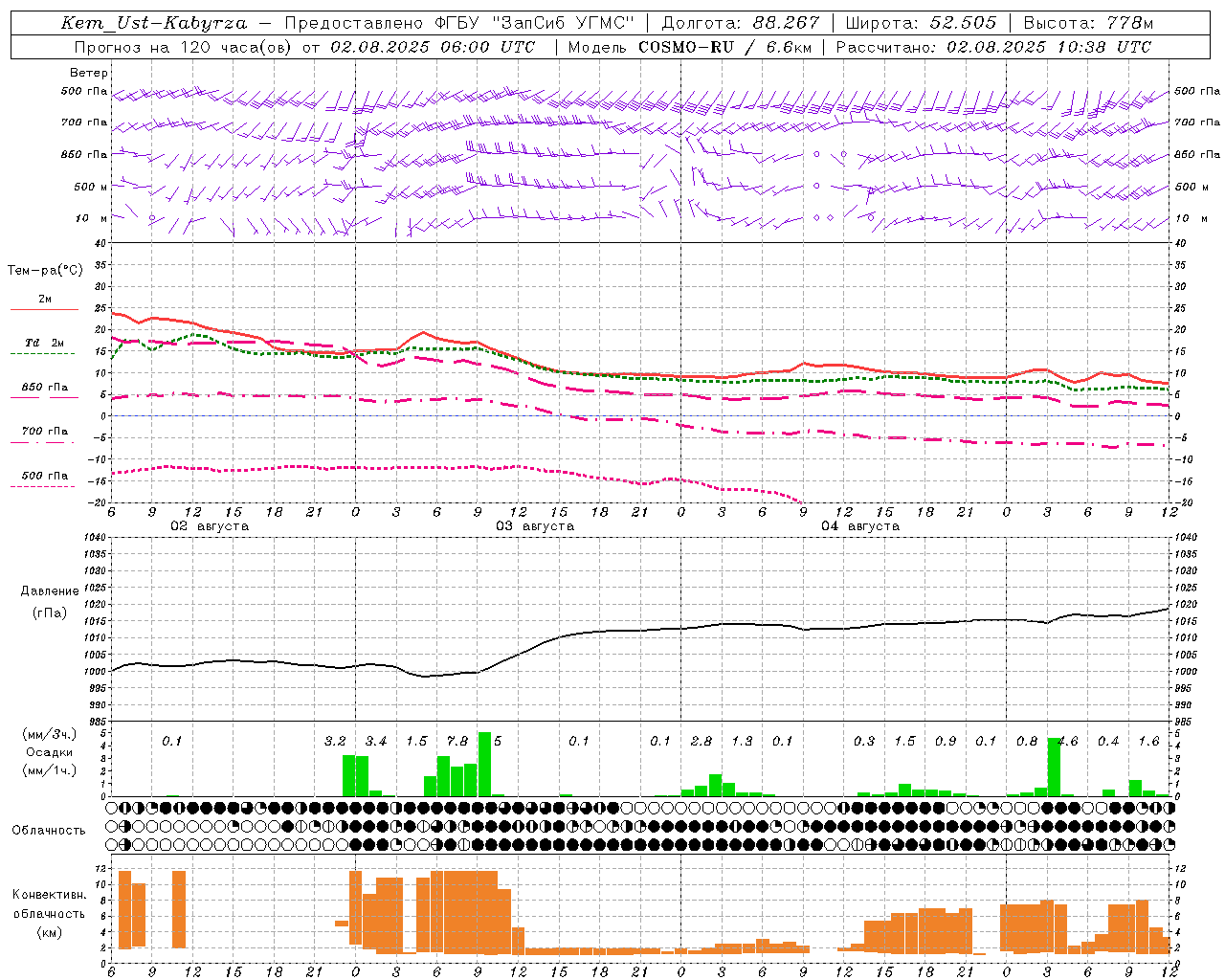Click the 3-hour precipitation value 3.4
This screenshot has height=980, width=1225.
[x=376, y=742]
